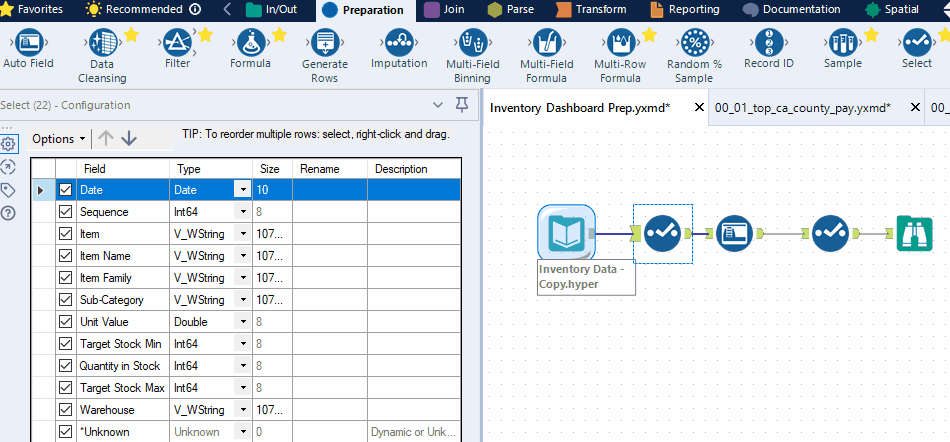Uncheck the Date field checkbox
This screenshot has height=442, width=950.
pos(65,190)
